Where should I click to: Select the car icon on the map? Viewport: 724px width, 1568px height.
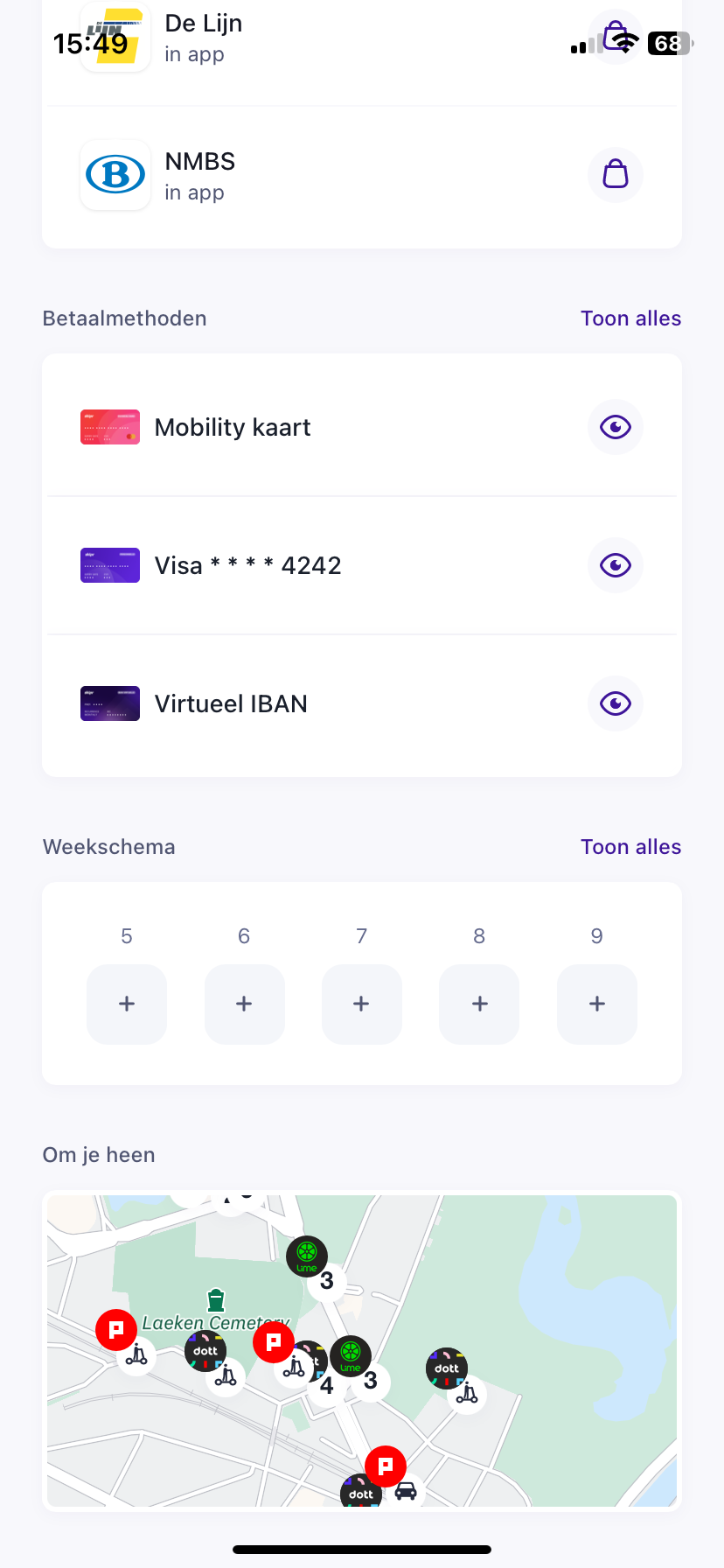click(406, 1491)
